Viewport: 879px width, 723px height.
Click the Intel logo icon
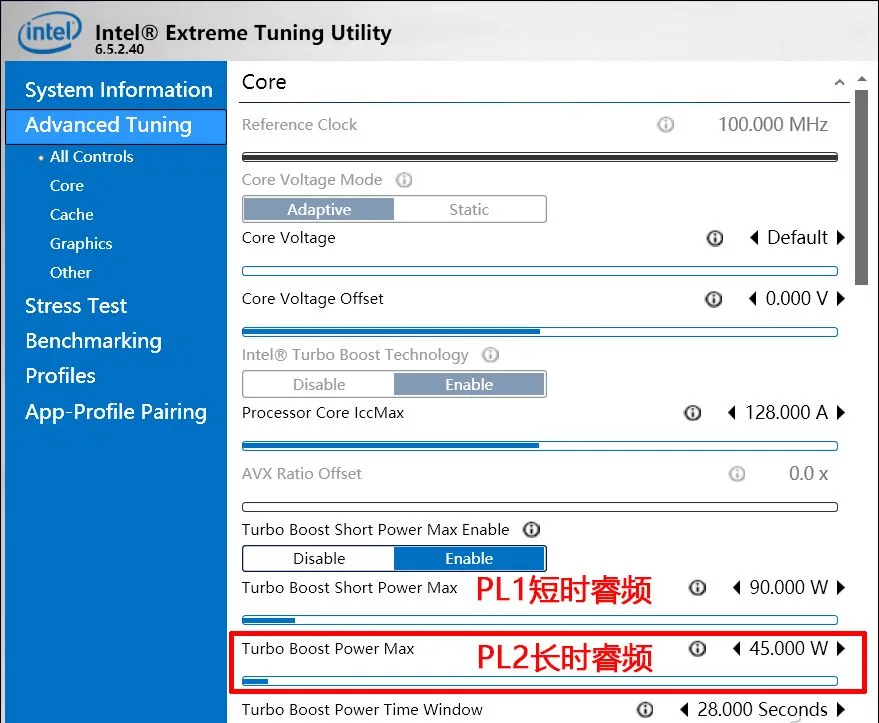tap(50, 32)
